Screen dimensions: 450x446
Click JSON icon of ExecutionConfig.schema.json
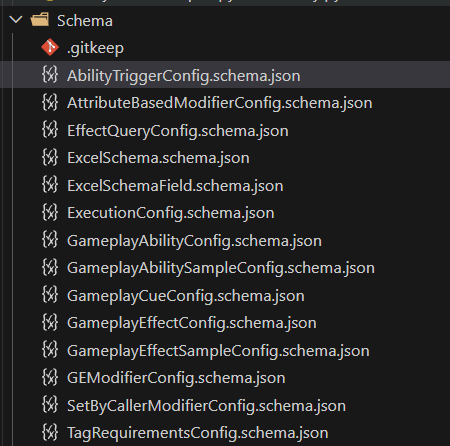pyautogui.click(x=50, y=212)
